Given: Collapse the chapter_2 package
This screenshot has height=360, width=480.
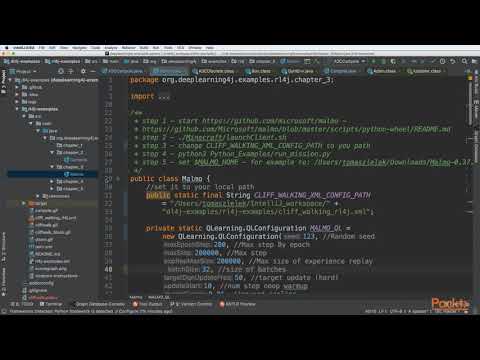Looking at the screenshot, I should pos(52,152).
